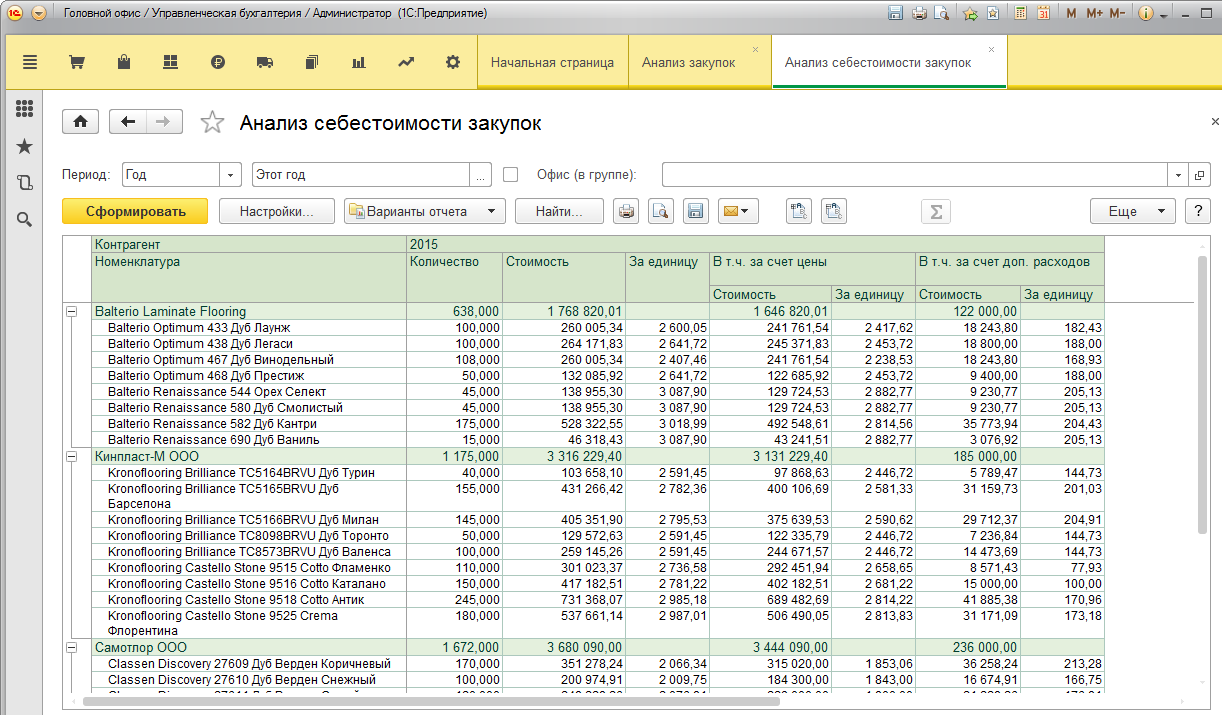Image resolution: width=1222 pixels, height=715 pixels.
Task: Open search magnifier in left sidebar
Action: (25, 220)
